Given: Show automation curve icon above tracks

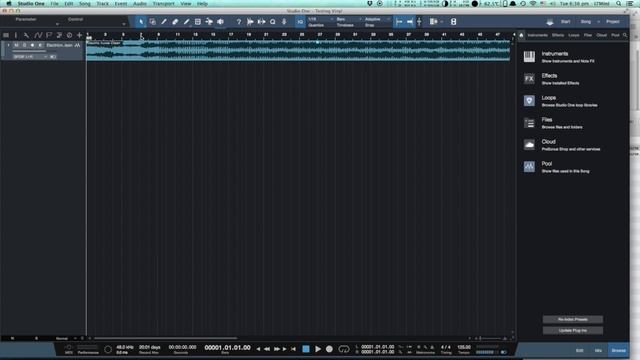Looking at the screenshot, I should pyautogui.click(x=38, y=36).
